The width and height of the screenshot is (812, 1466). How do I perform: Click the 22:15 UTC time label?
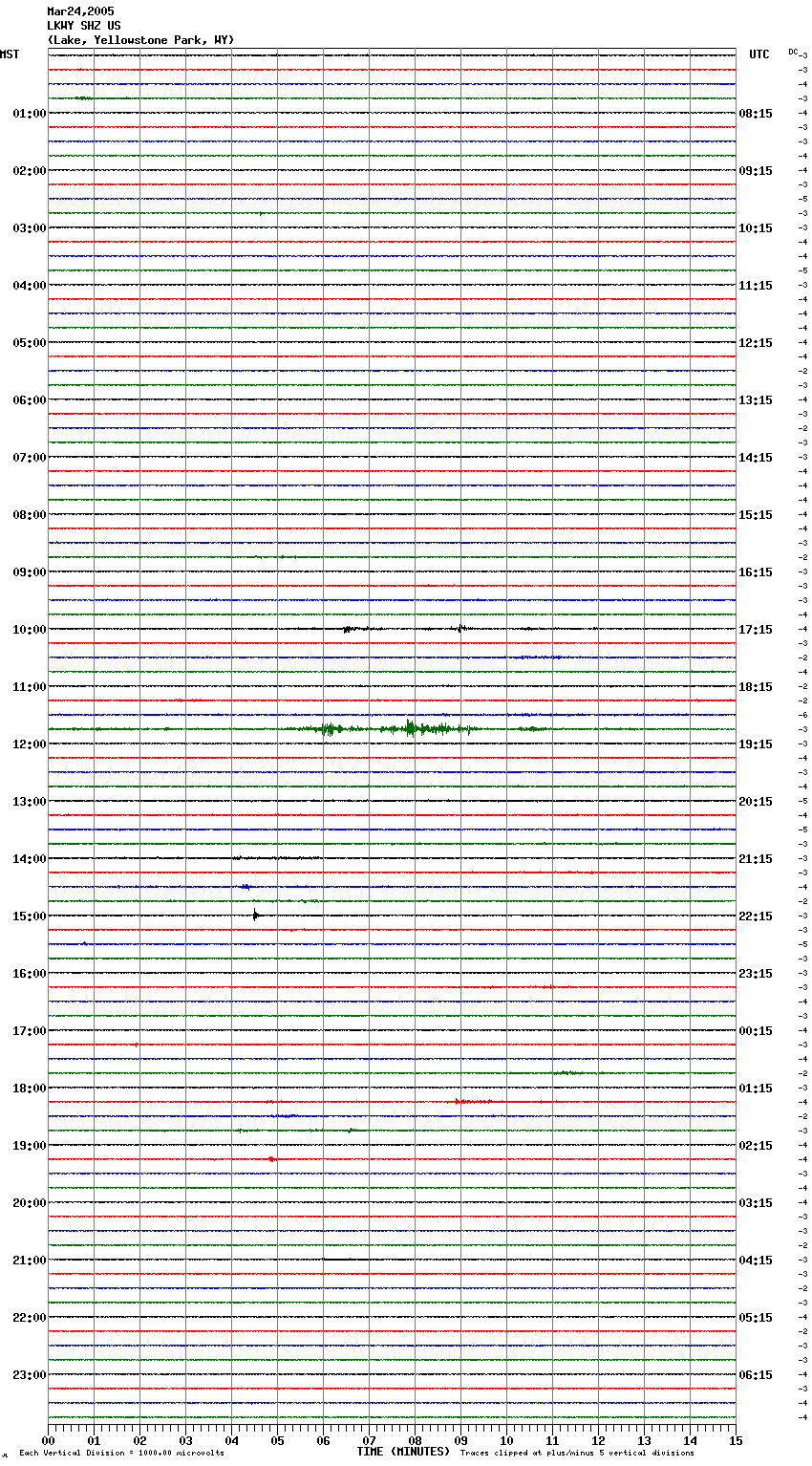tap(756, 916)
